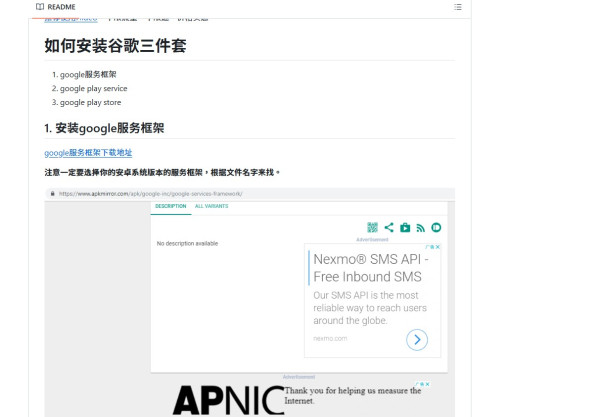Select the No description available text
This screenshot has height=417, width=600.
point(187,243)
